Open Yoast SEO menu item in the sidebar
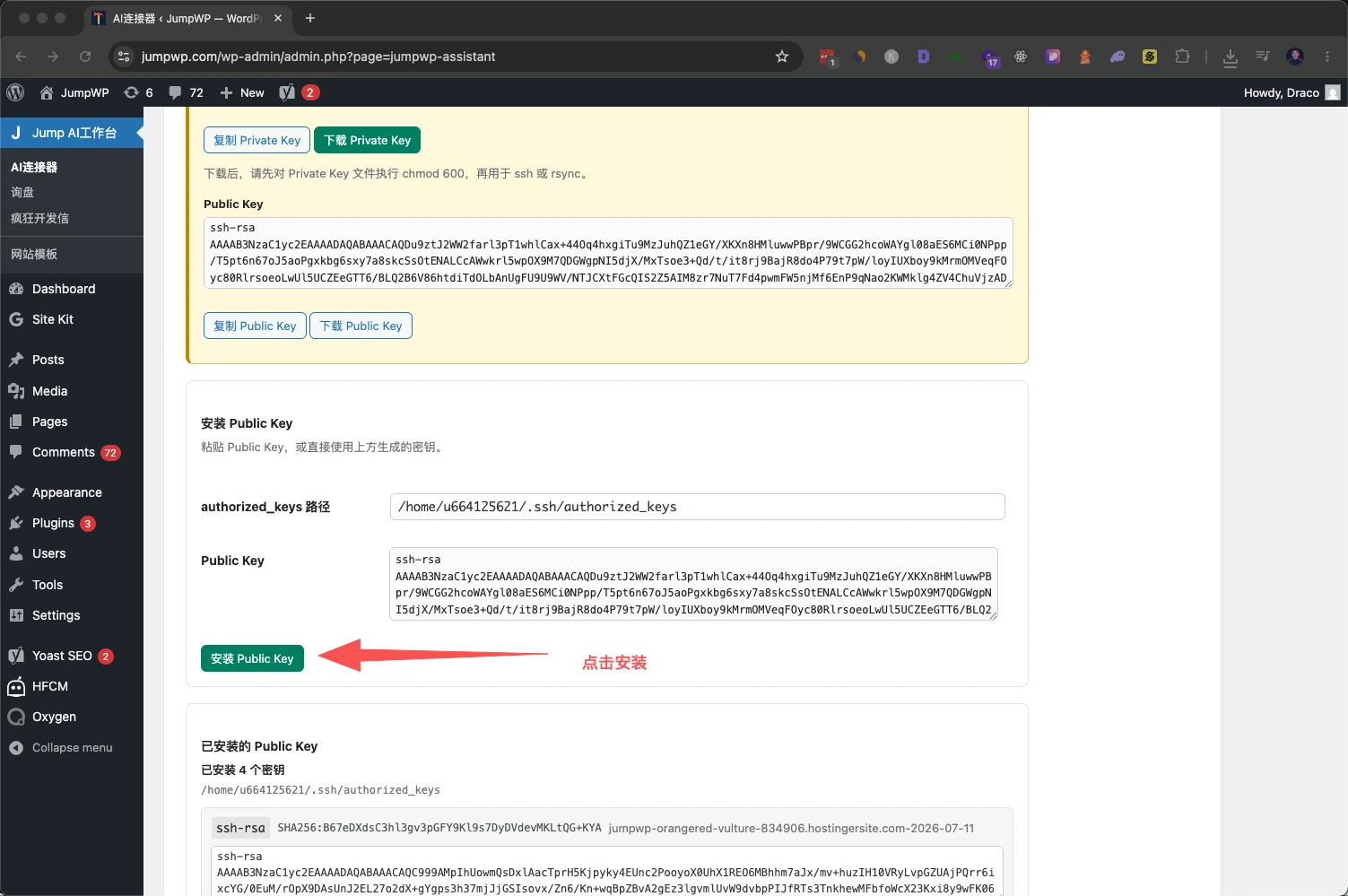Image resolution: width=1348 pixels, height=896 pixels. pos(72,656)
